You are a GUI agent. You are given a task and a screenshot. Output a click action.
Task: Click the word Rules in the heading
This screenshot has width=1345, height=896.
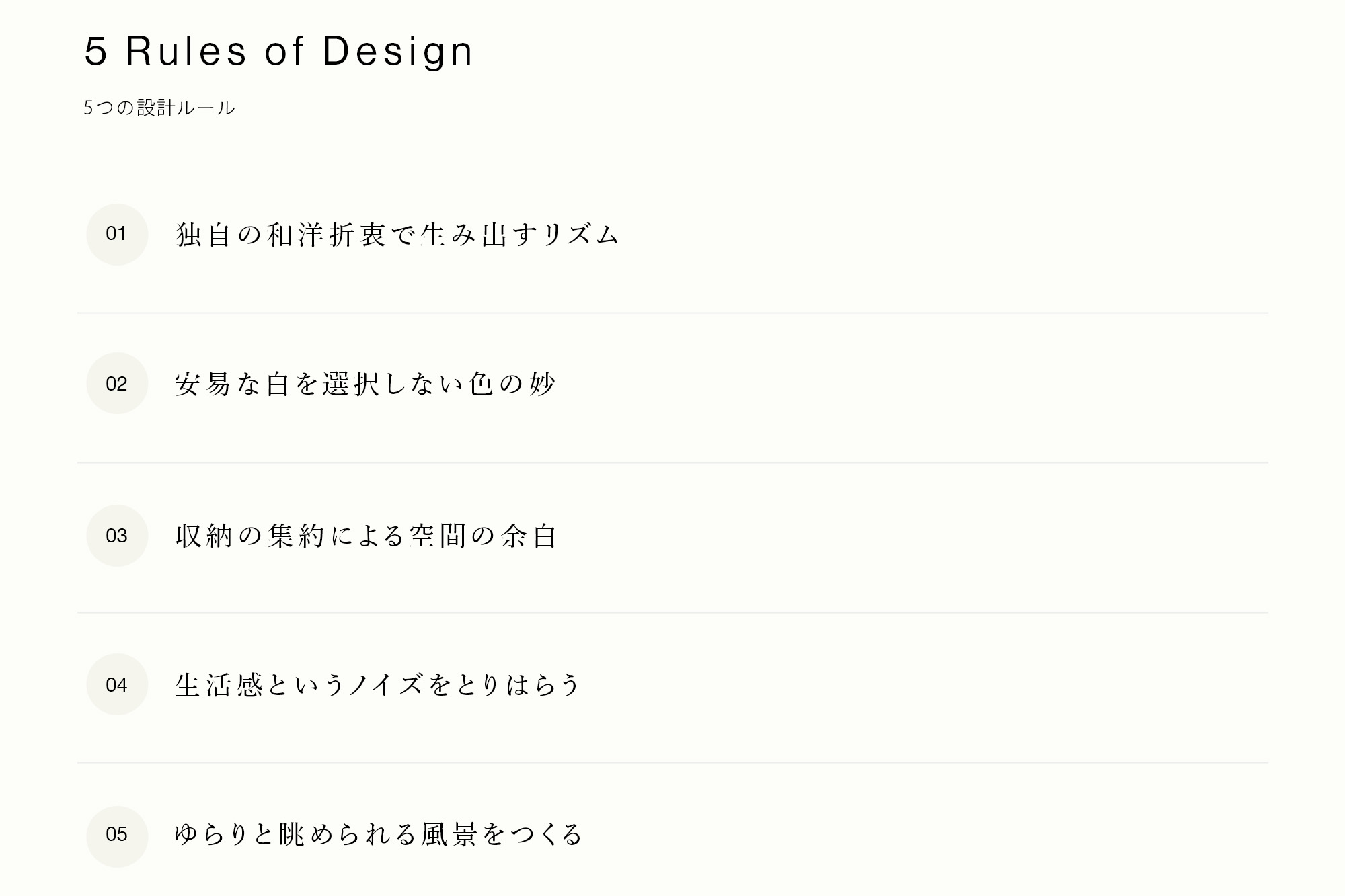186,52
